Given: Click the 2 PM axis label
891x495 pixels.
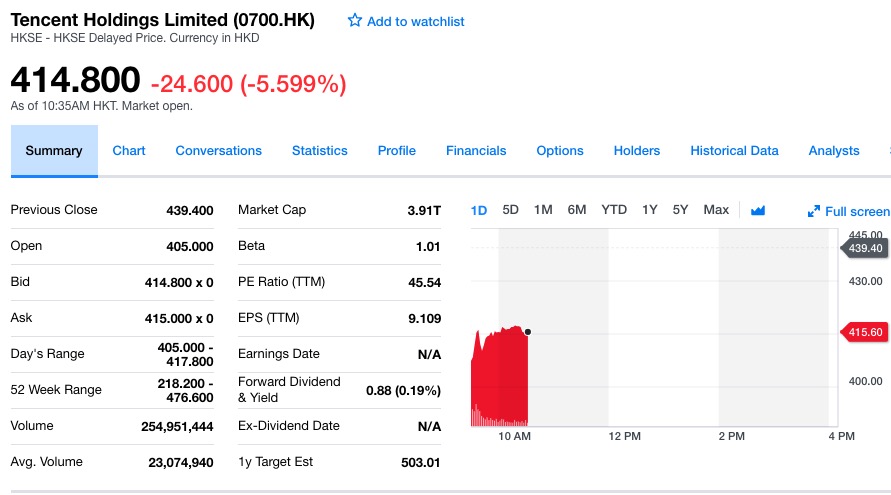Looking at the screenshot, I should pyautogui.click(x=731, y=436).
